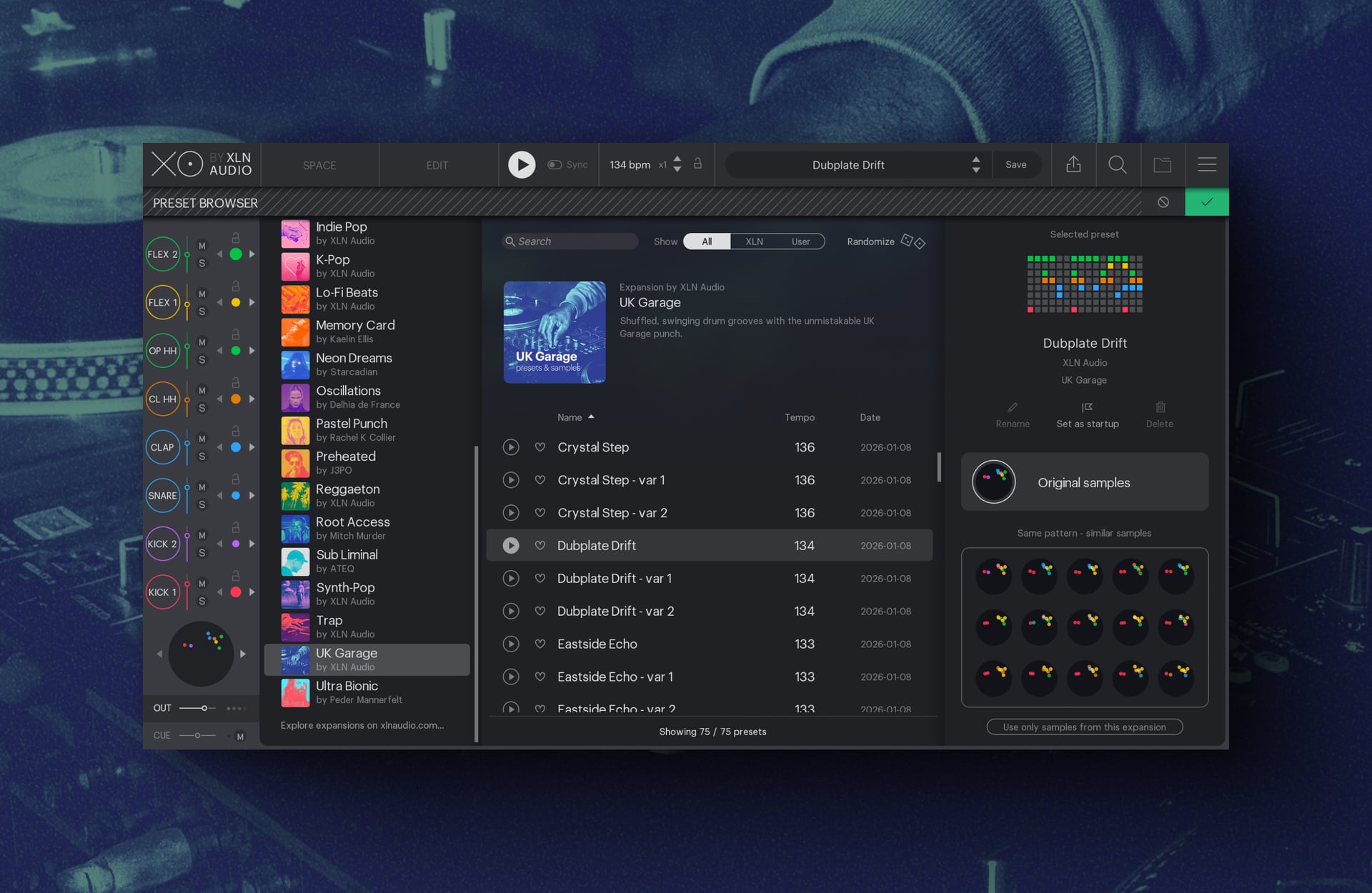Screen dimensions: 1372x893
Task: Switch to the SPACE tab
Action: coord(319,166)
